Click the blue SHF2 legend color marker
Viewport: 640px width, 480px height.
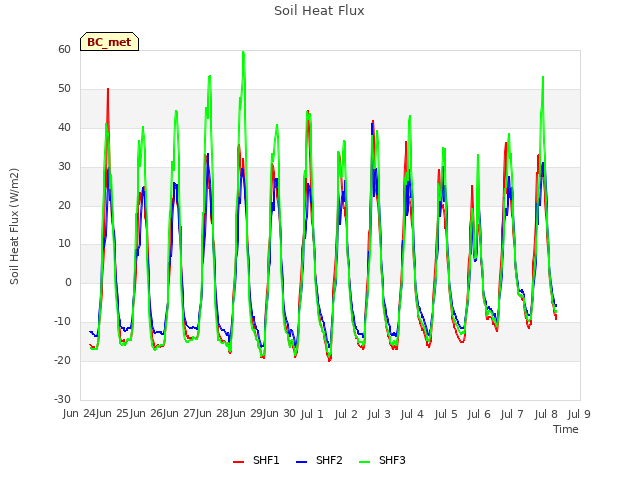tap(301, 462)
